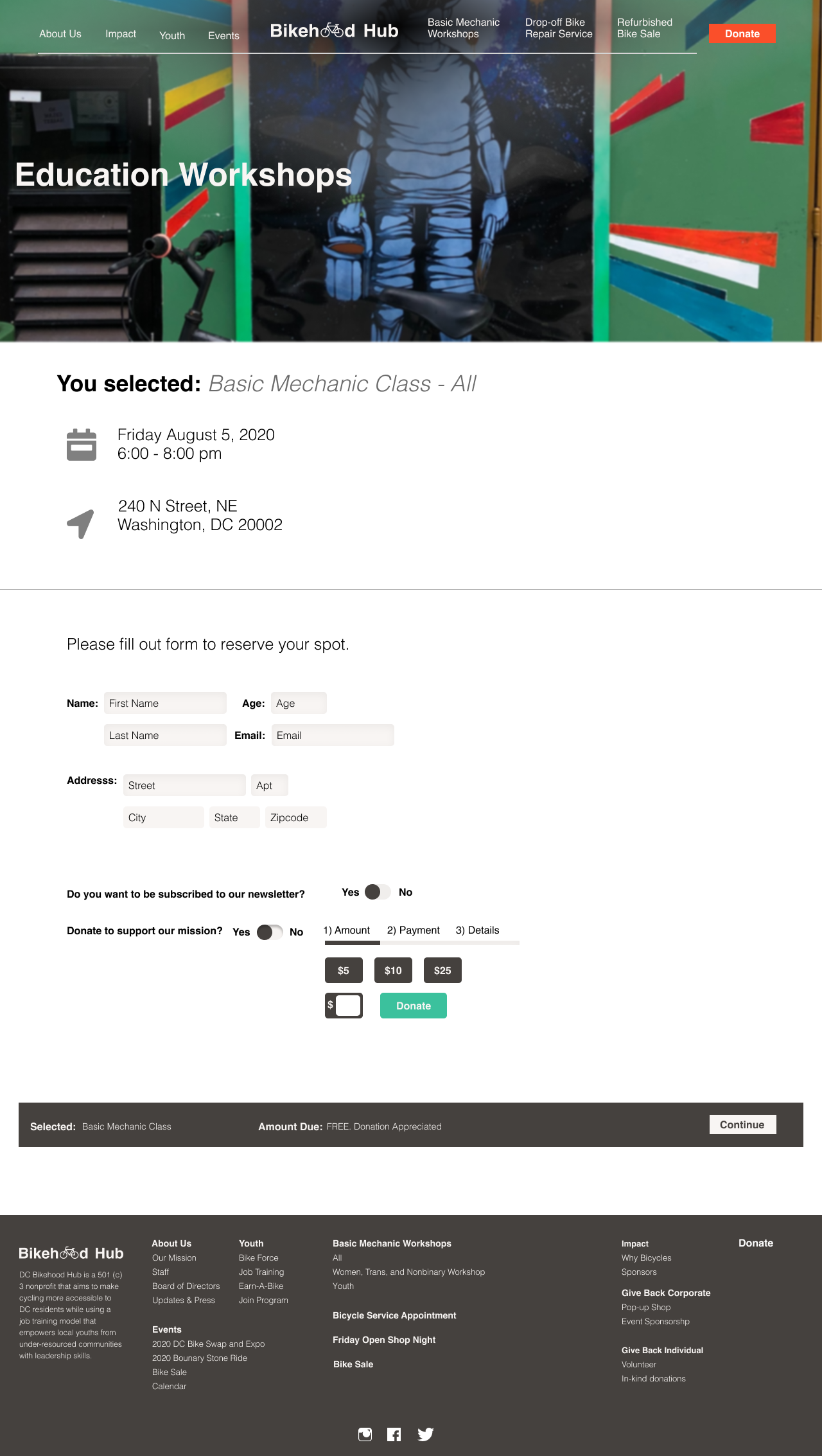Switch to the 3) Details tab
This screenshot has height=1456, width=822.
(x=477, y=930)
